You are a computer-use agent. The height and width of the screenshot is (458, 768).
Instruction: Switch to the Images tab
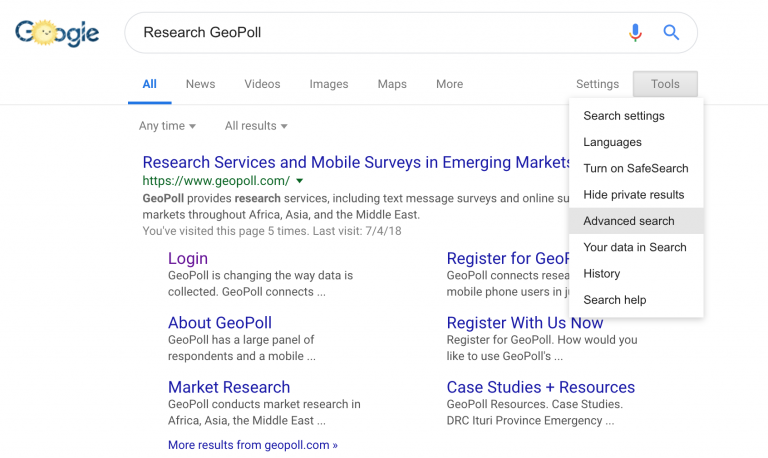click(329, 84)
